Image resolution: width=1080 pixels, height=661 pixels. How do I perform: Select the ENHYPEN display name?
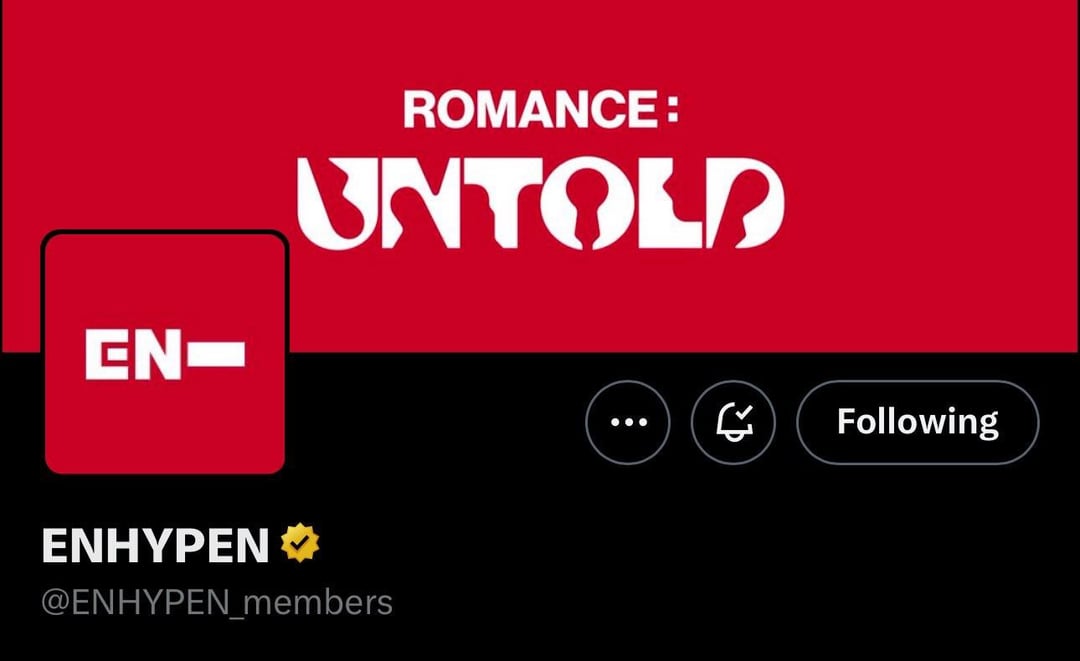[156, 545]
